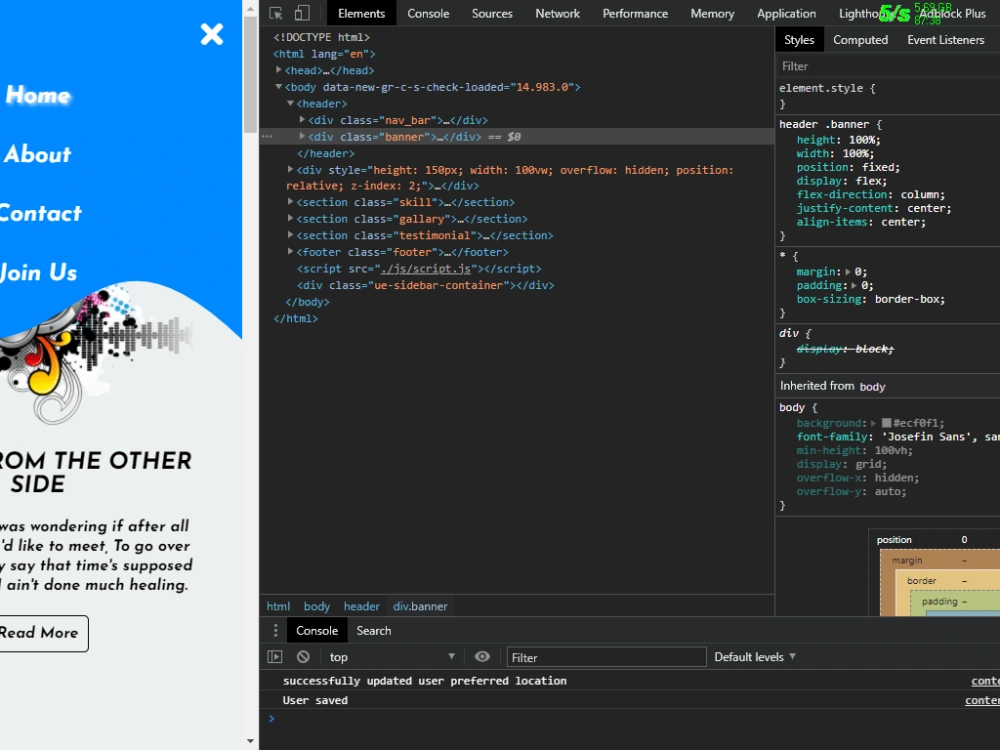The width and height of the screenshot is (1000, 750).
Task: Click the page scrollbar up arrow
Action: 250,9
